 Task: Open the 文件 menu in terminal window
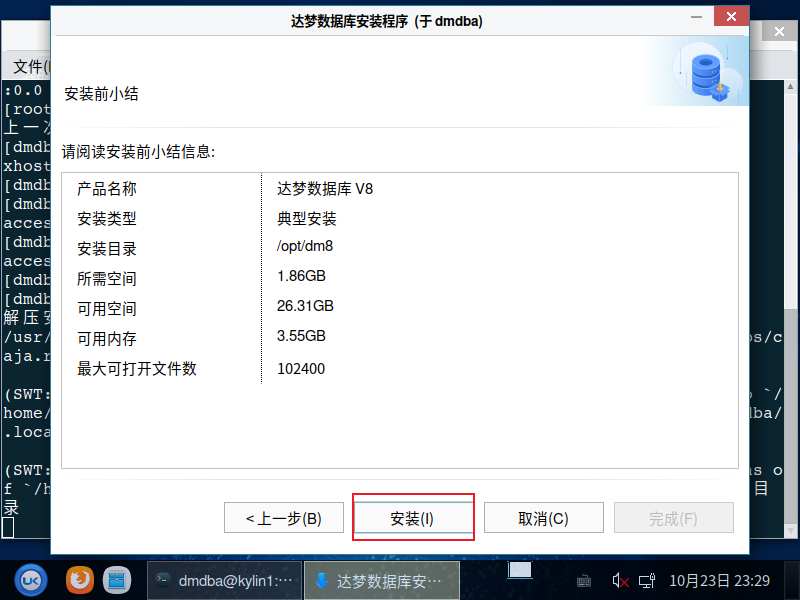point(32,66)
